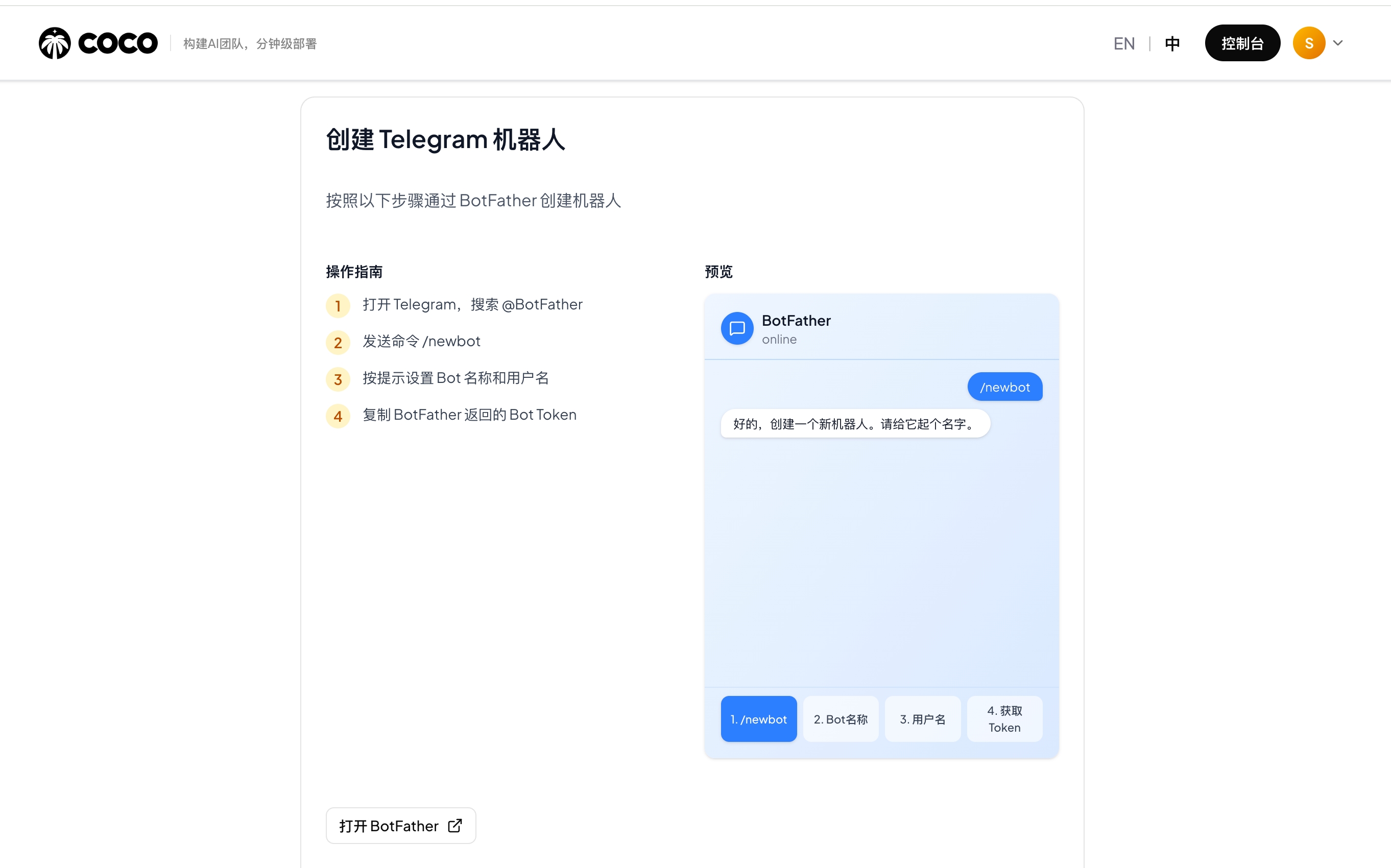Image resolution: width=1391 pixels, height=868 pixels.
Task: Click the numbered circle 2 beside 发送命令 /newbot
Action: click(338, 342)
